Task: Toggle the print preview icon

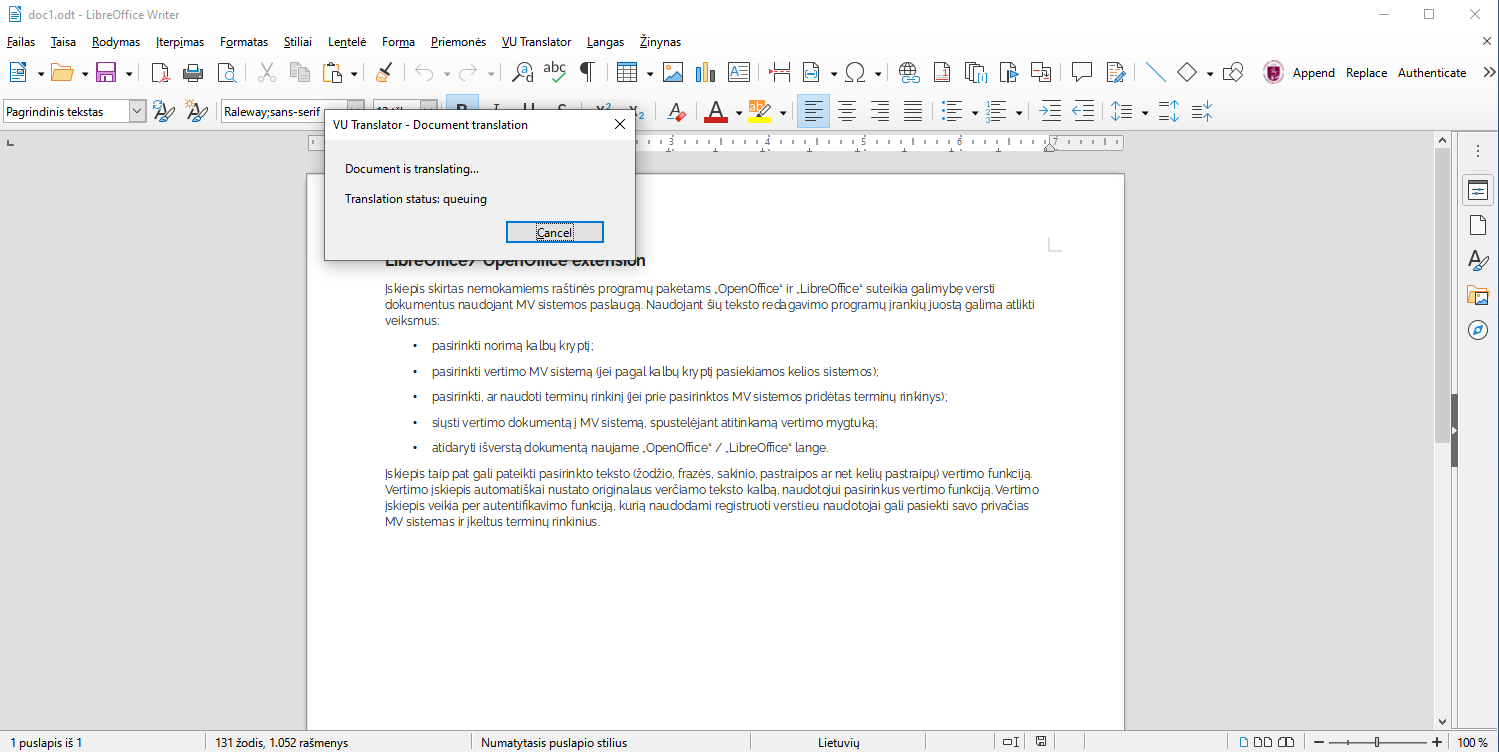Action: coord(227,72)
